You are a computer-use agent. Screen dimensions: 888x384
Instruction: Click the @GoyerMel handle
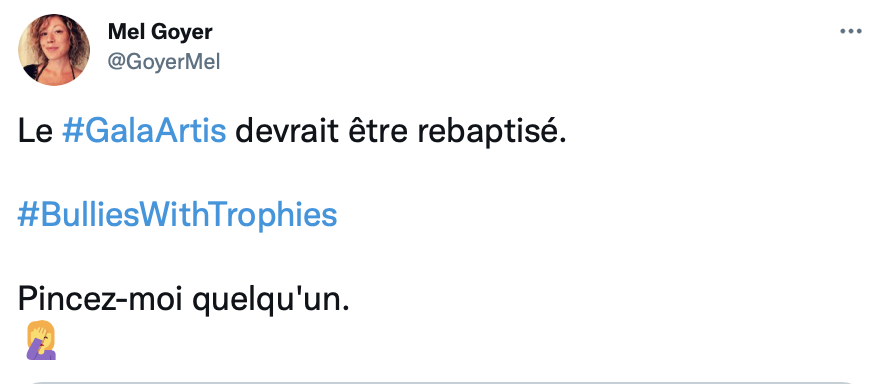pos(164,61)
